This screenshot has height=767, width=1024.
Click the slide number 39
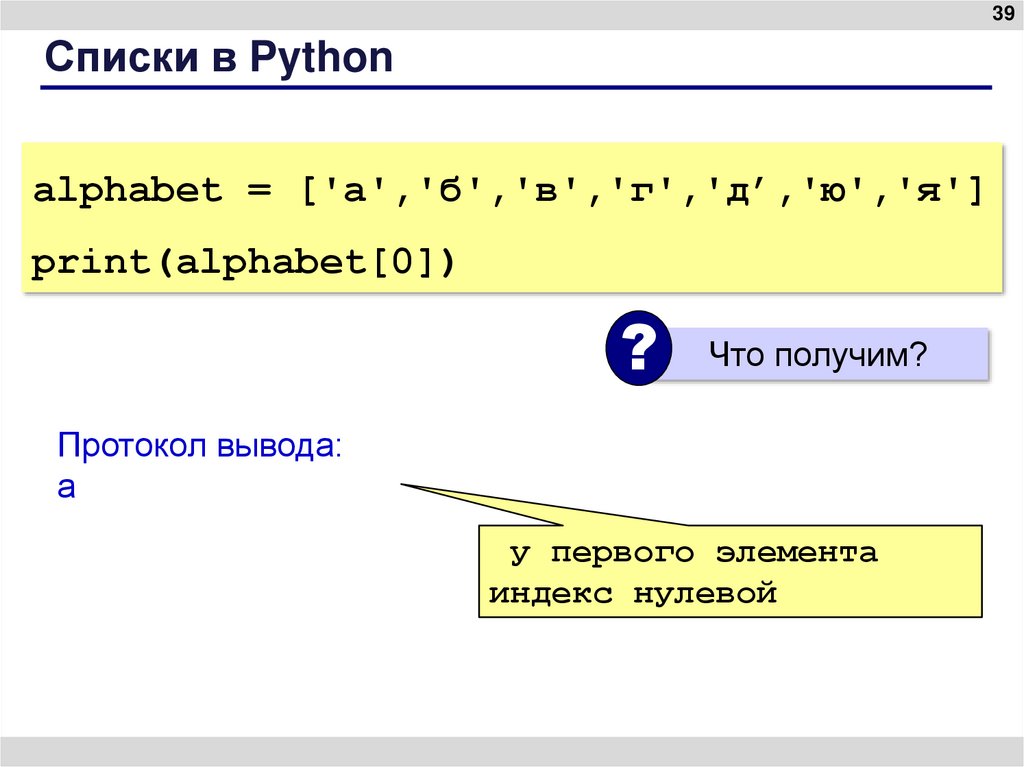[1002, 12]
